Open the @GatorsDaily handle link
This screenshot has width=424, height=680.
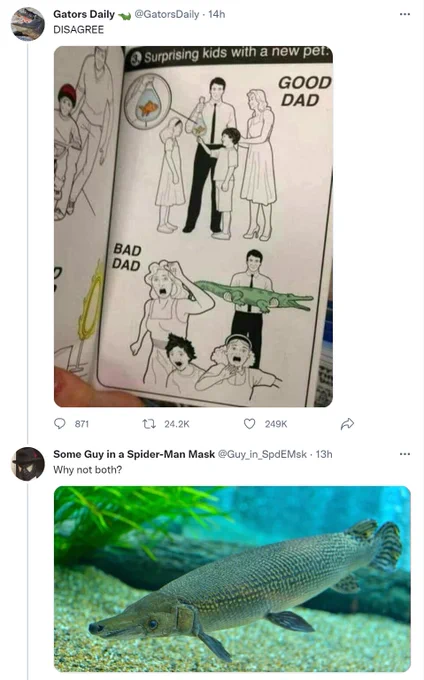(x=167, y=14)
